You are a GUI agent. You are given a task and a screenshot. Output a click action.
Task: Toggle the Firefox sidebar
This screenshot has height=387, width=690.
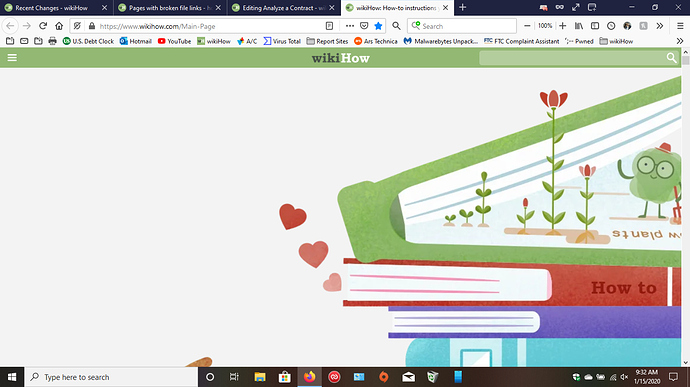click(x=595, y=26)
